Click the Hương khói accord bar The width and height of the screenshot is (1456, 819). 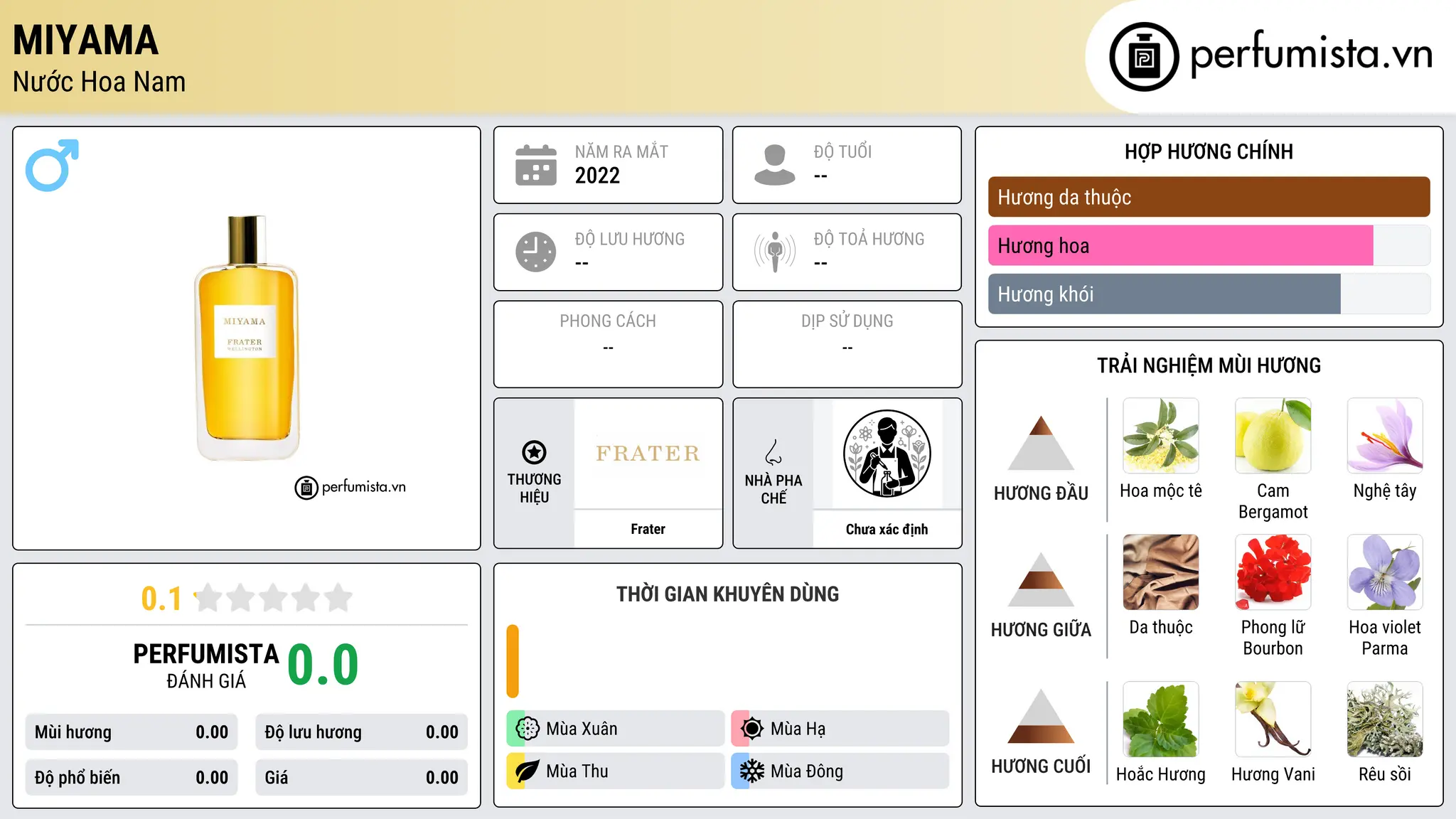coord(1209,294)
